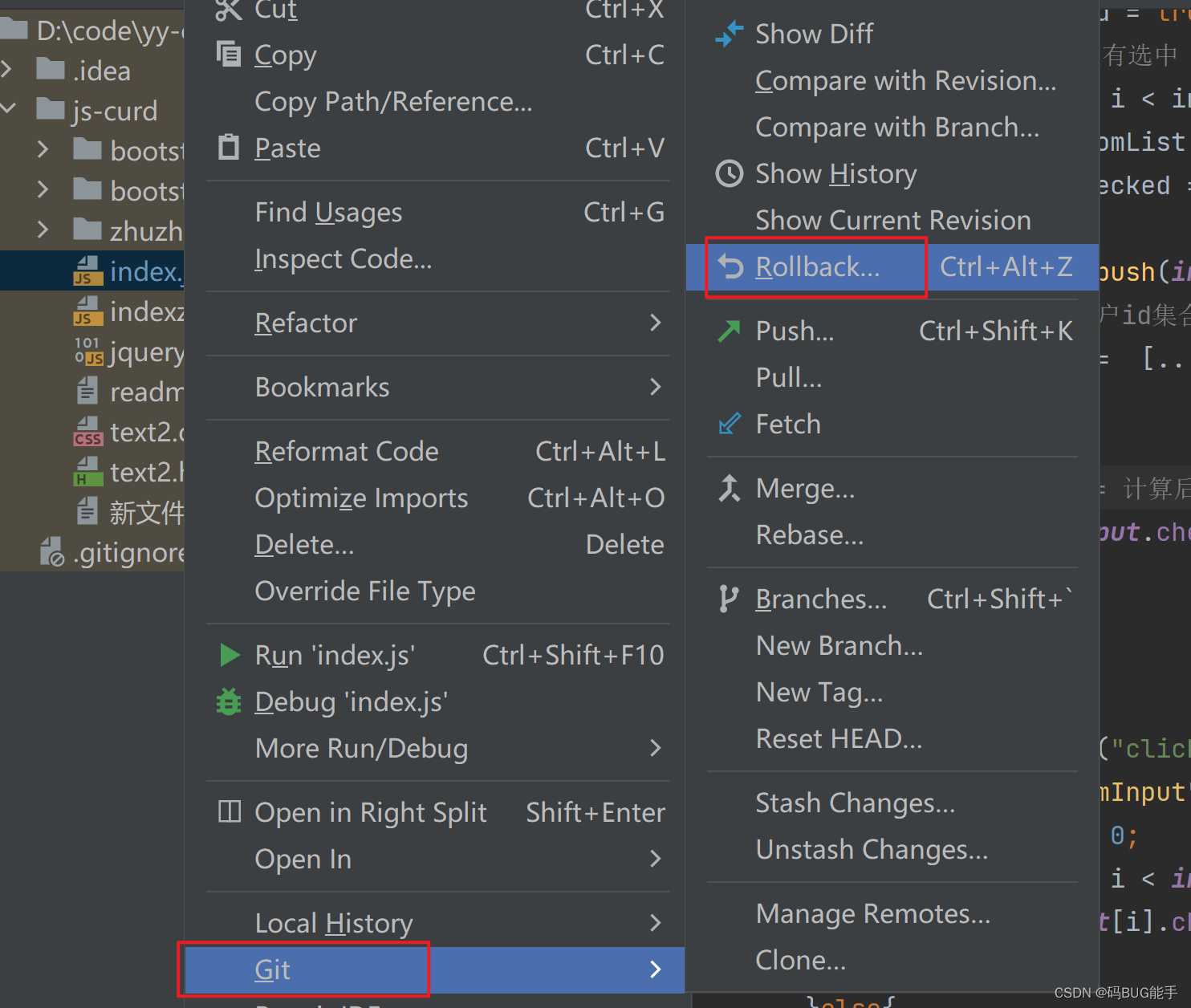Screen dimensions: 1191x1008
Task: Click the Branches fork icon
Action: coord(729,598)
